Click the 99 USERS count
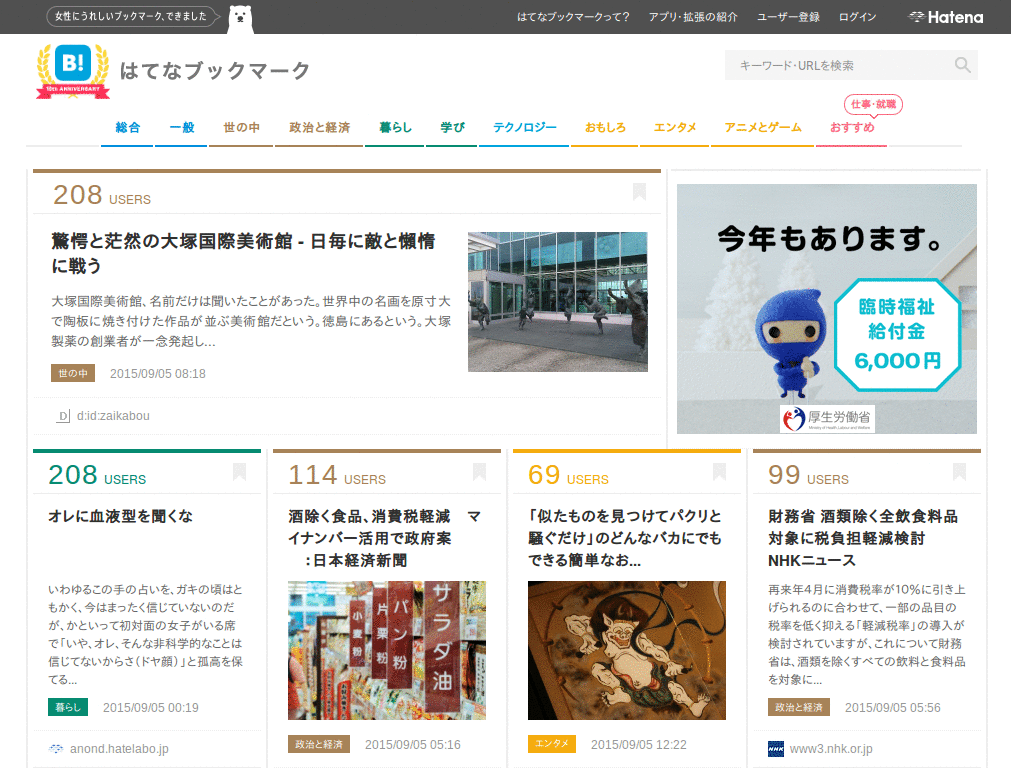 click(x=808, y=475)
